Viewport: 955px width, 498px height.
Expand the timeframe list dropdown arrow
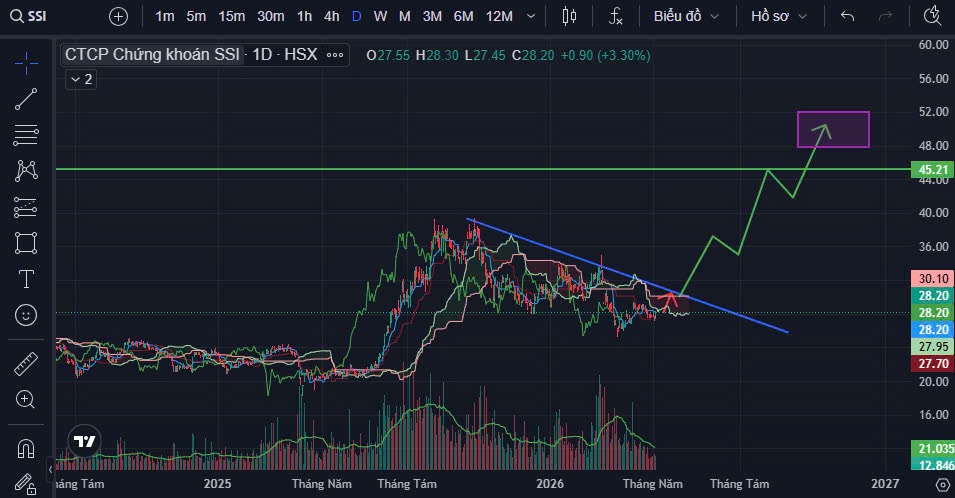click(530, 16)
